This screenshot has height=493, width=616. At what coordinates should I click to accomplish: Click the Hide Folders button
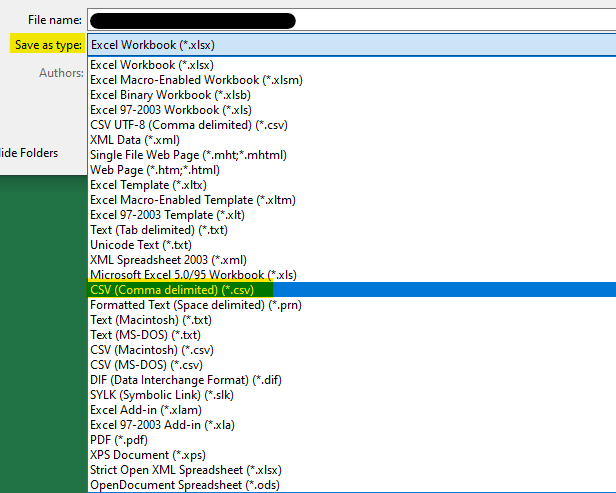[30, 153]
